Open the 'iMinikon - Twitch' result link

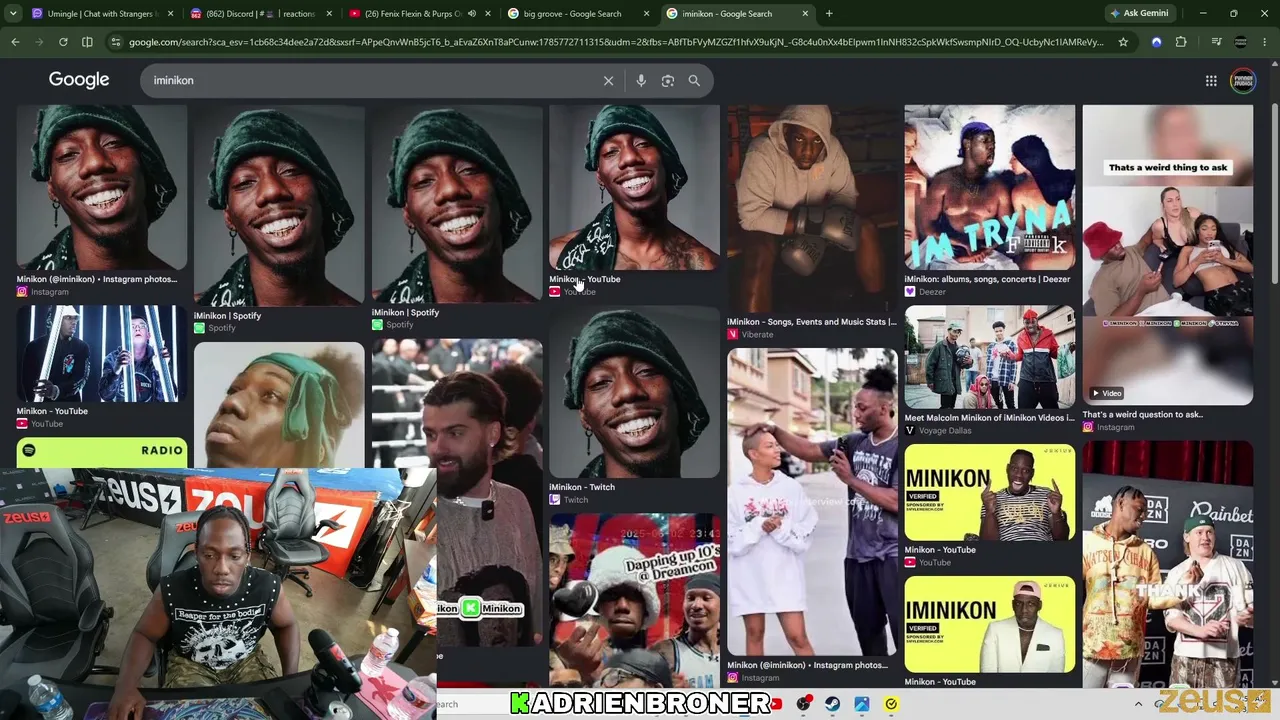point(582,487)
